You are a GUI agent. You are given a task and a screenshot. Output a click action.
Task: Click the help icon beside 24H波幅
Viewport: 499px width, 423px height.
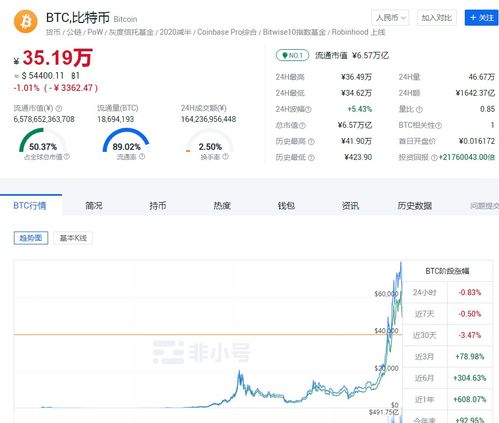point(308,109)
